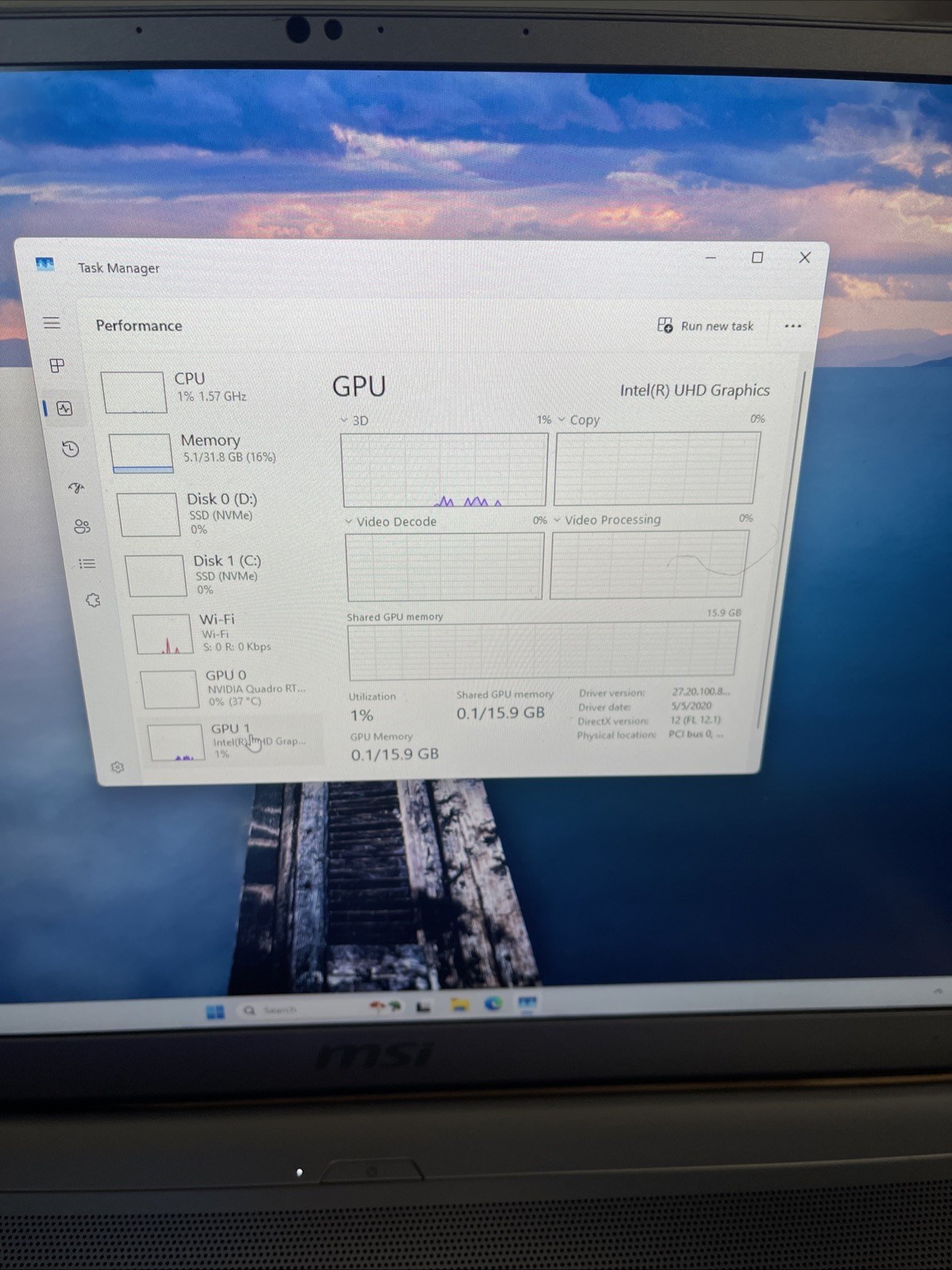Open Task View icon in taskbar

(x=423, y=1007)
